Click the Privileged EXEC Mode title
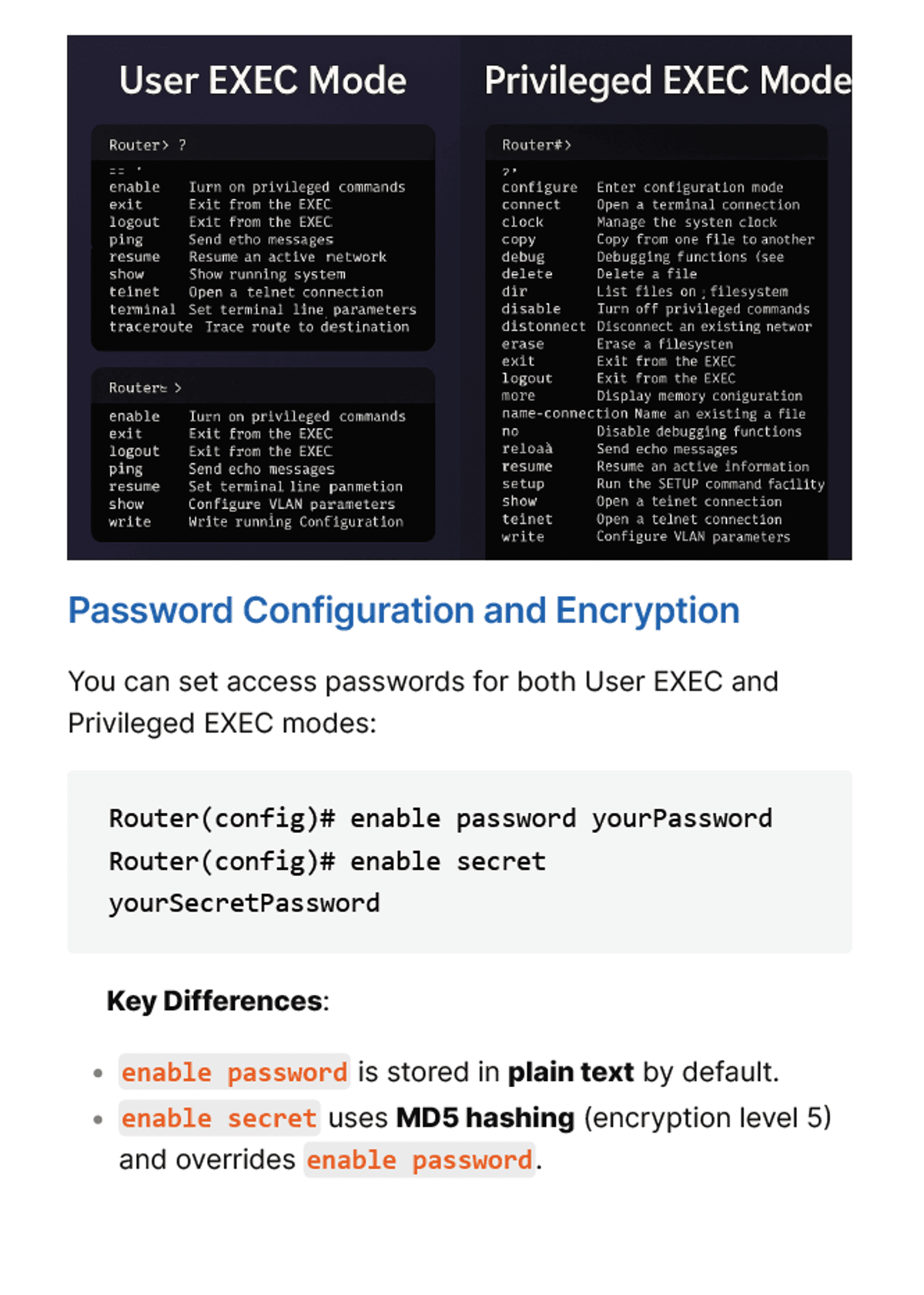Screen dimensions: 924x1295 tap(667, 80)
